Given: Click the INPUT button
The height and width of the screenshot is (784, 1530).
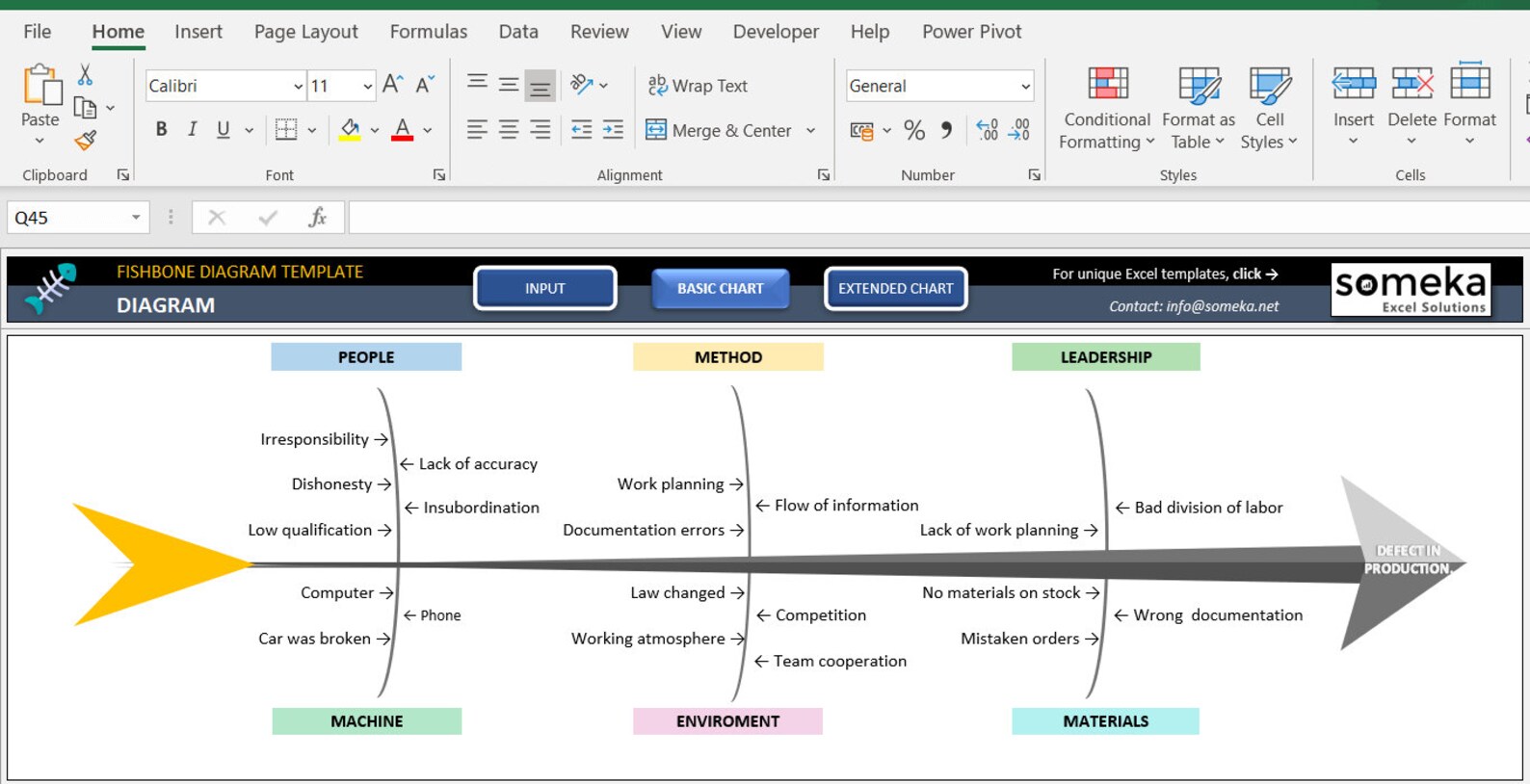Looking at the screenshot, I should point(545,288).
